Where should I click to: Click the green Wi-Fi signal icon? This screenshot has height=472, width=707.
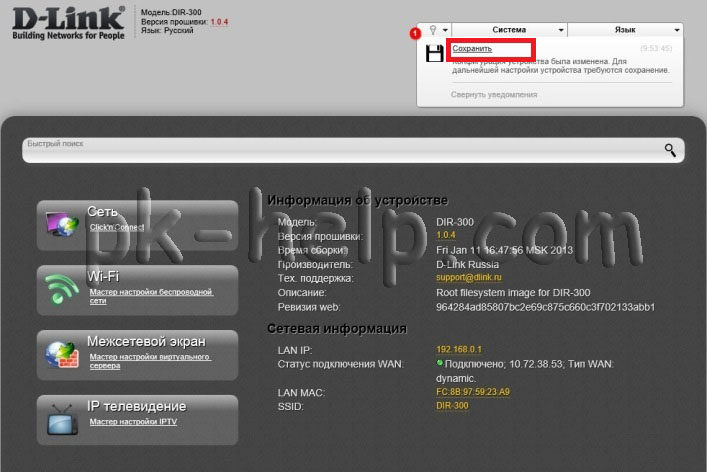pos(61,289)
